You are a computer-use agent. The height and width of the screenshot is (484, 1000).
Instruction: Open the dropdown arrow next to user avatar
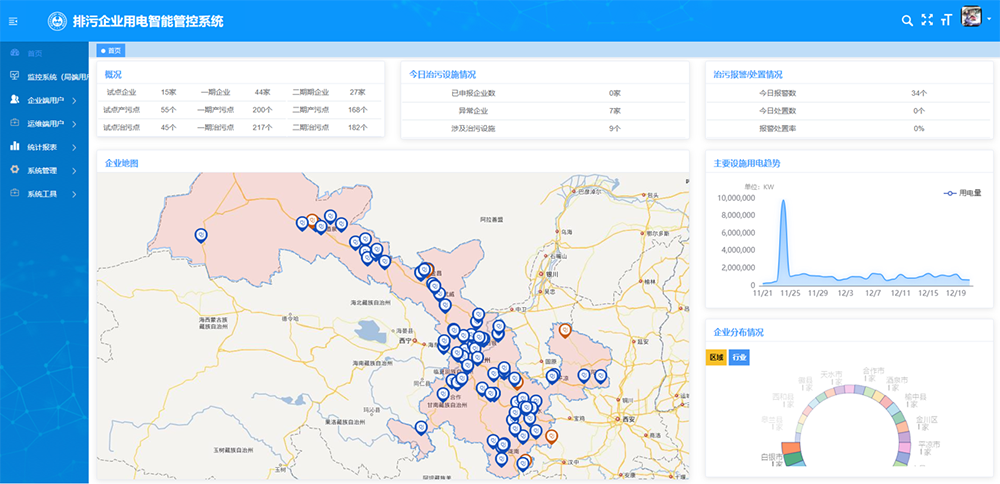coord(989,20)
